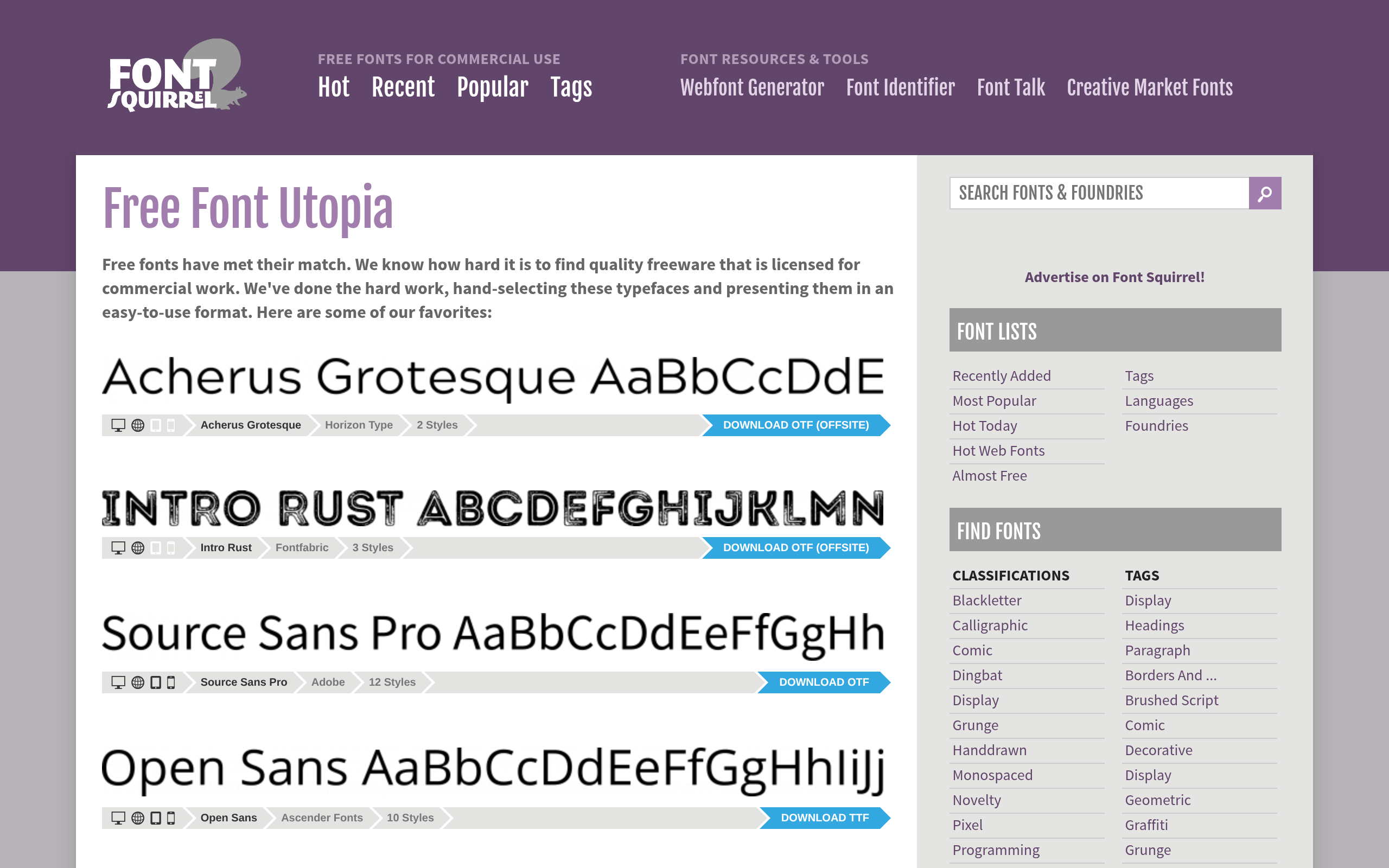
Task: Browse Headings tag
Action: 1154,625
